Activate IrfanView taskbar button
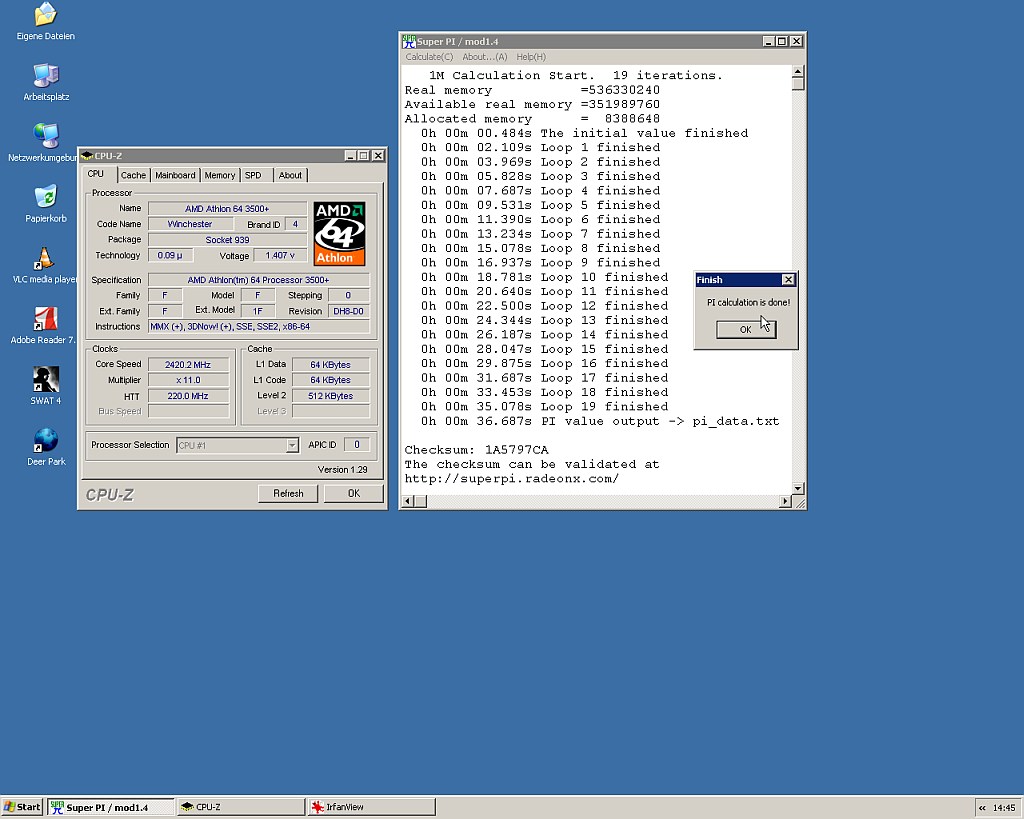Screen dimensions: 1024x819 tap(372, 807)
